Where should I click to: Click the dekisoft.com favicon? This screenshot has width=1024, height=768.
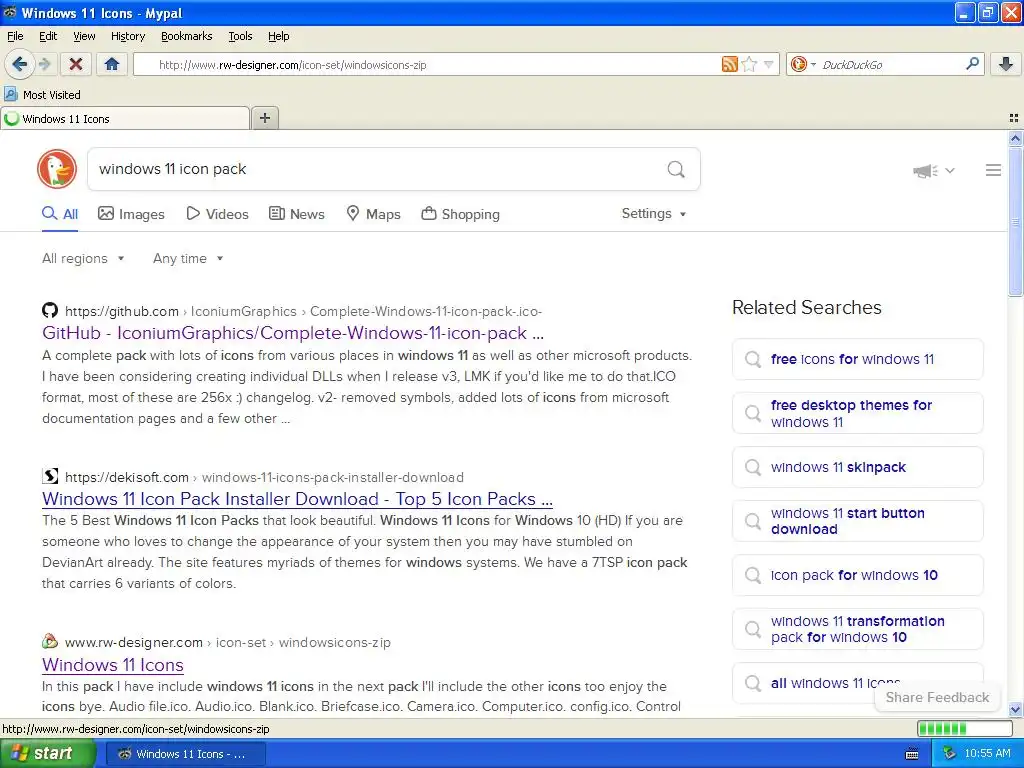click(50, 476)
